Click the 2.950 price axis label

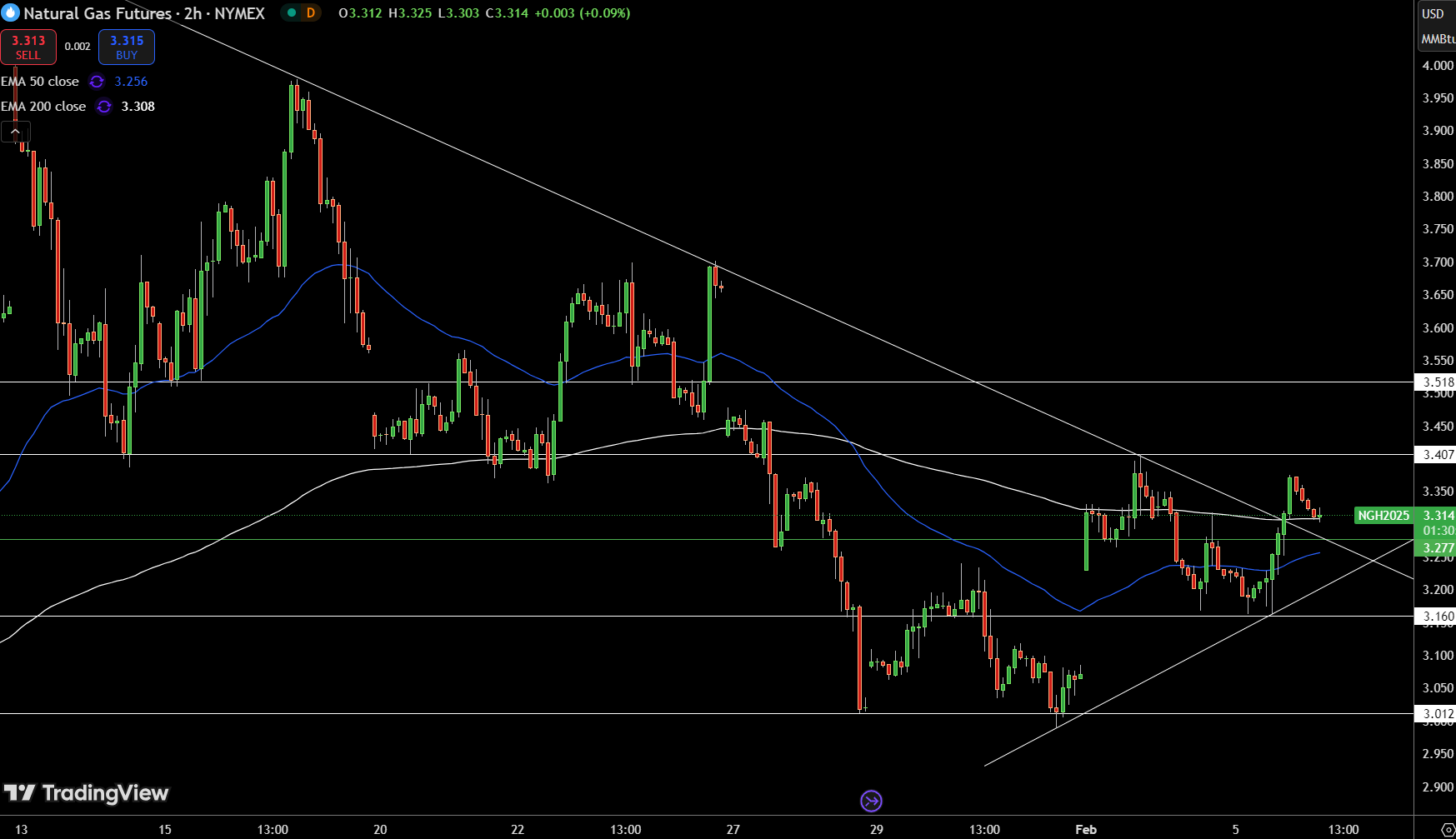pos(1438,754)
